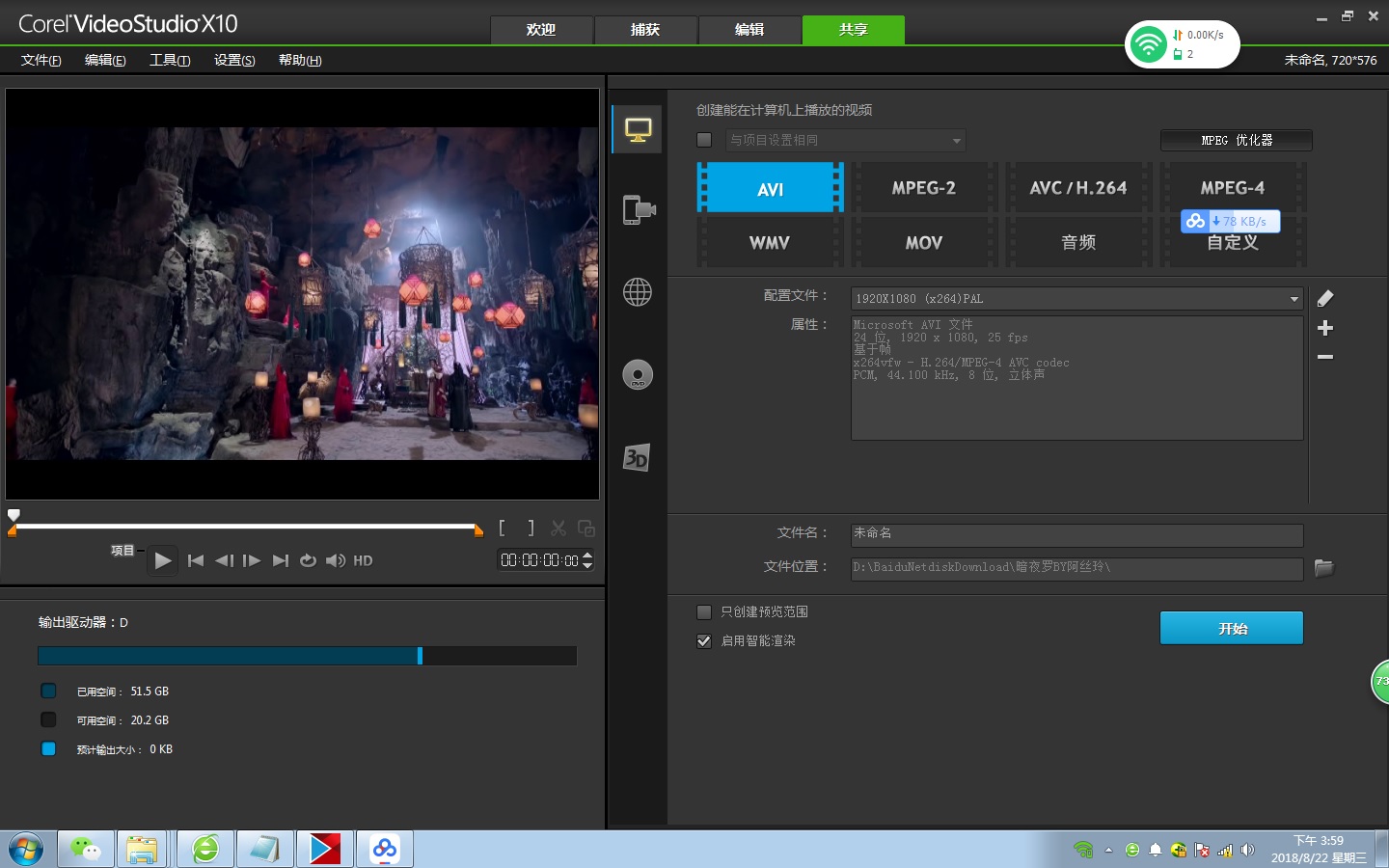Viewport: 1389px width, 868px height.
Task: Increase timecode with stepper up arrow
Action: click(587, 556)
